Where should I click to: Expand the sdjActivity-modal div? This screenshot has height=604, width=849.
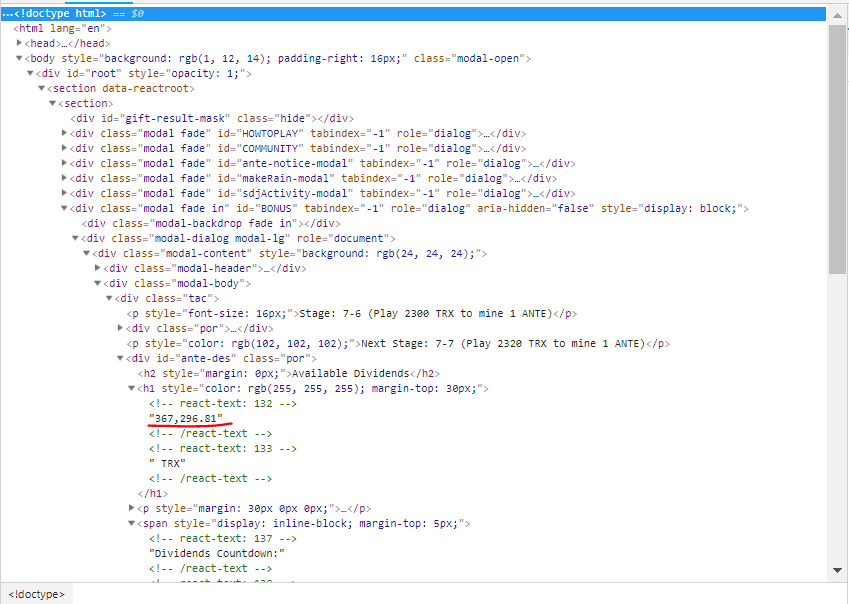(x=64, y=193)
